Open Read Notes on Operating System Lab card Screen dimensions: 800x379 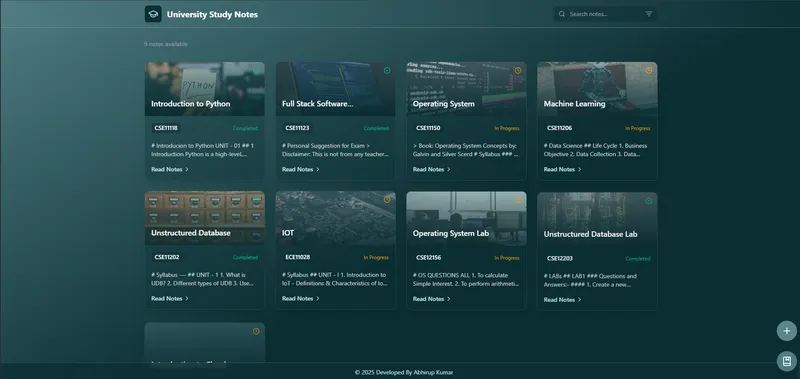(432, 299)
